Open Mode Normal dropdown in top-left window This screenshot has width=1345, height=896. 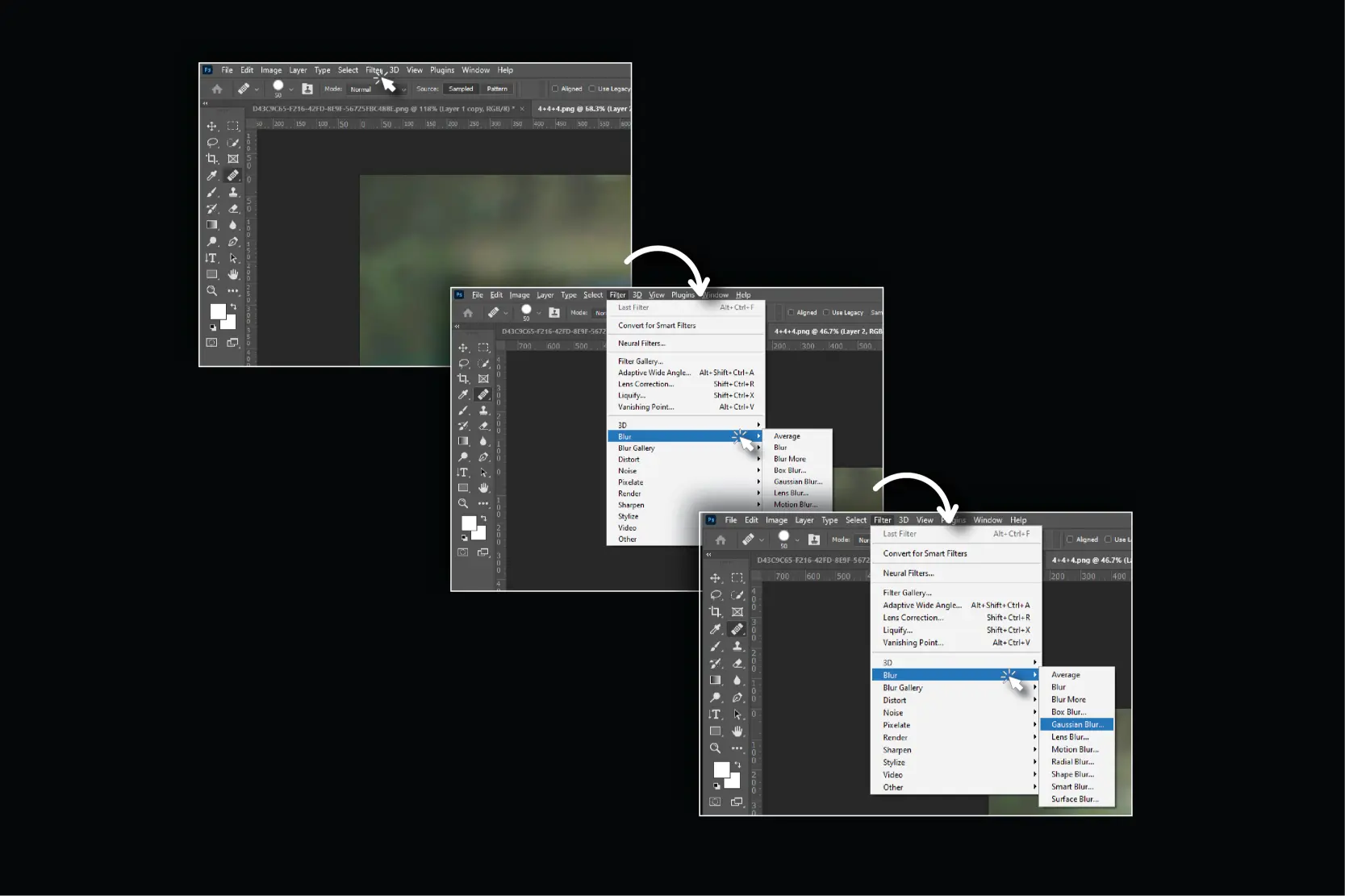[378, 89]
